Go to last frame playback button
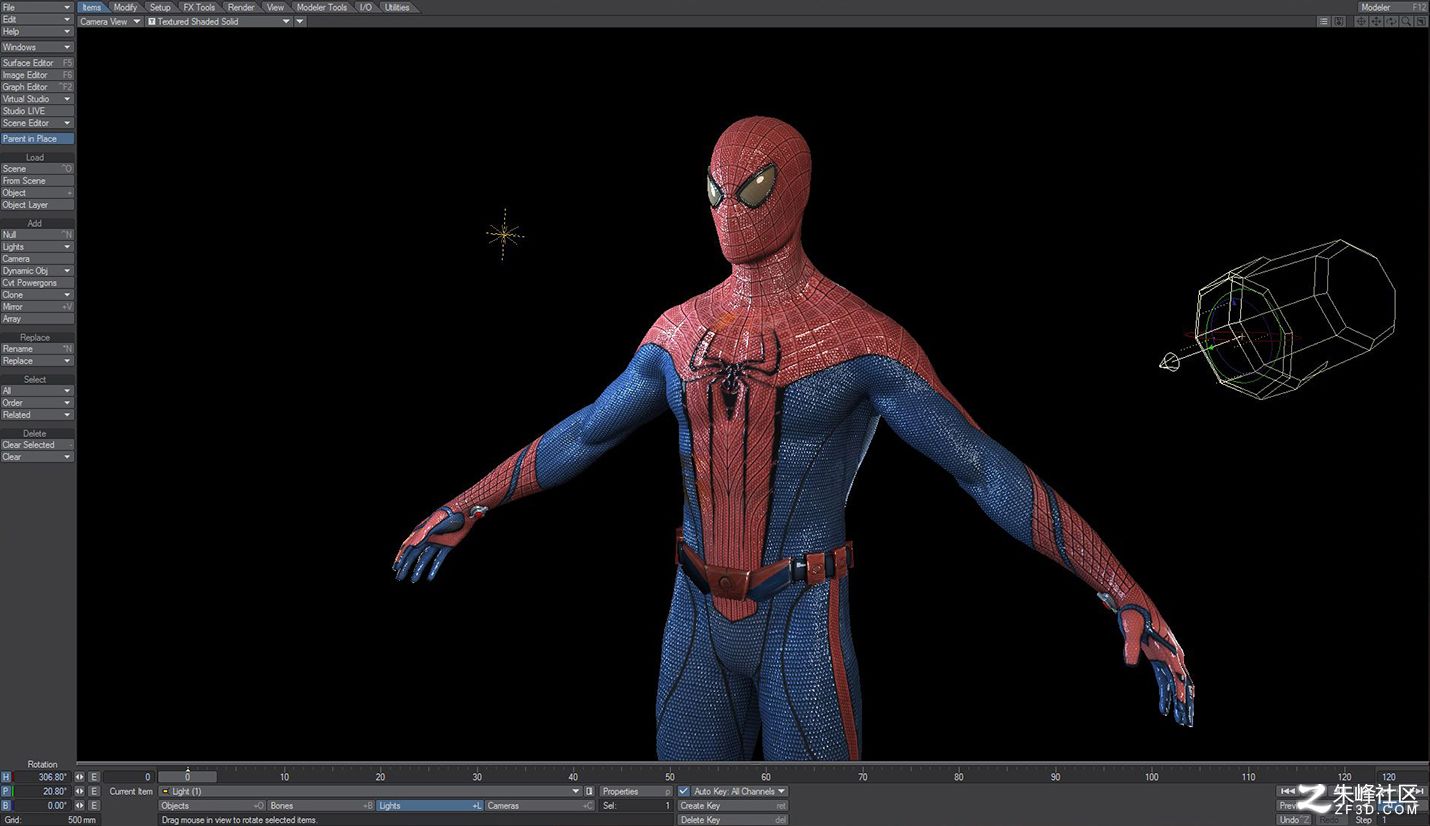This screenshot has height=826, width=1430. point(1419,791)
